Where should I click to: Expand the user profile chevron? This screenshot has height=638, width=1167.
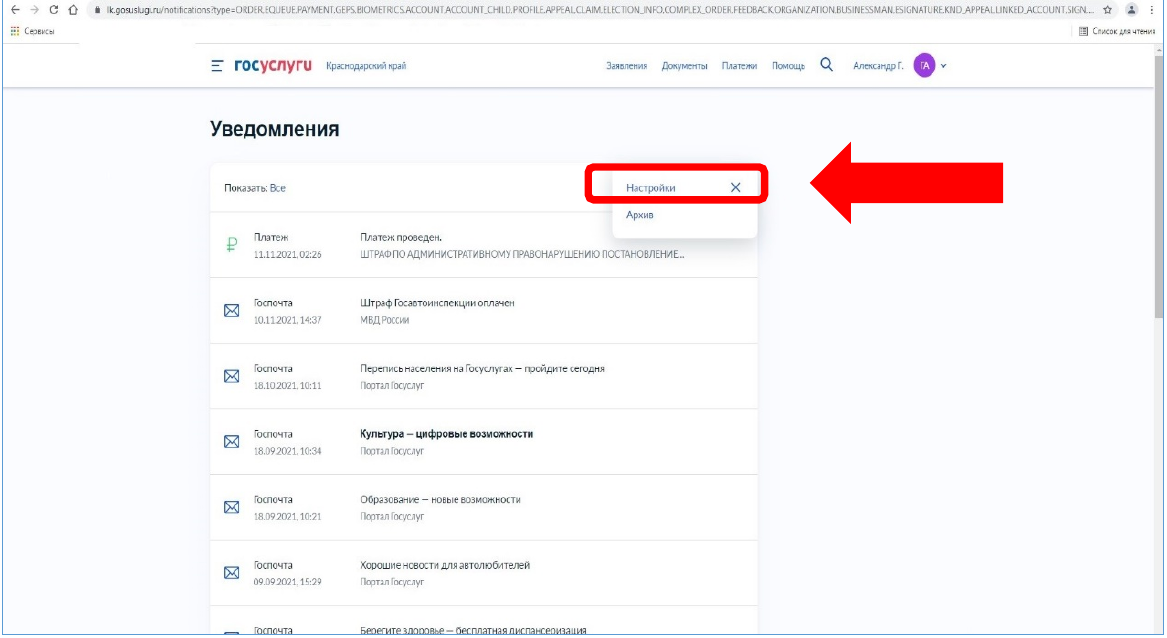point(943,66)
